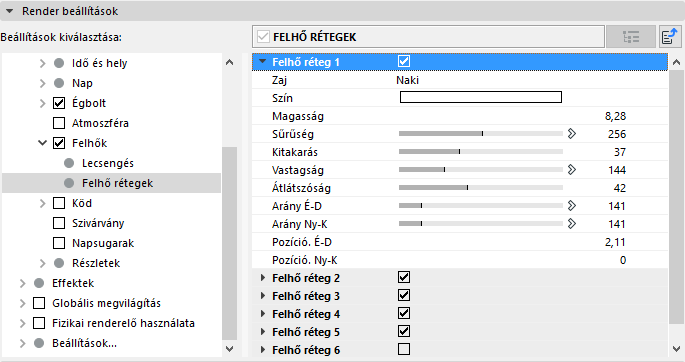Image resolution: width=685 pixels, height=362 pixels.
Task: Click the settings tree scroll down arrow
Action: pos(229,349)
